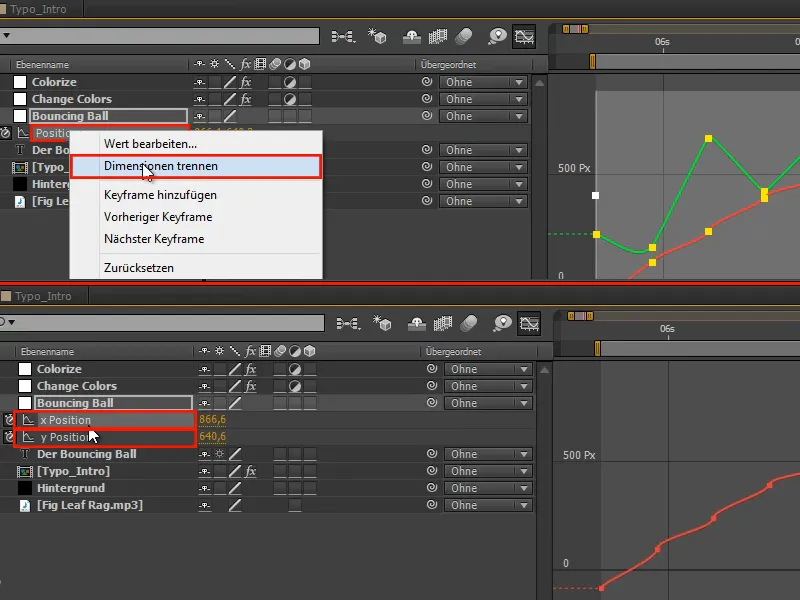Open Typo_Intro tab in the upper panel
The width and height of the screenshot is (800, 600).
click(x=38, y=9)
